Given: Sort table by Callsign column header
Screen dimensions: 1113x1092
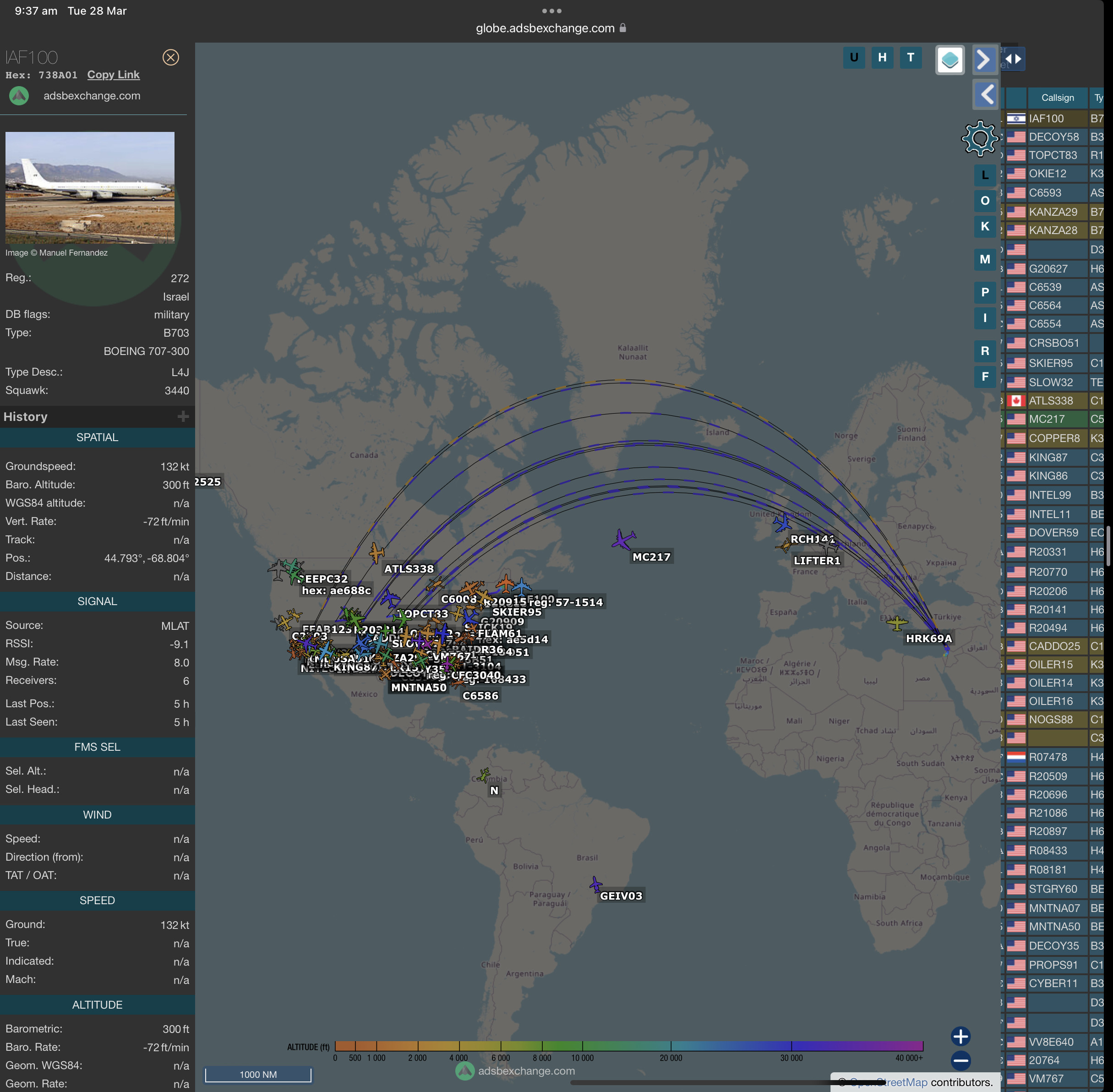Looking at the screenshot, I should 1058,98.
